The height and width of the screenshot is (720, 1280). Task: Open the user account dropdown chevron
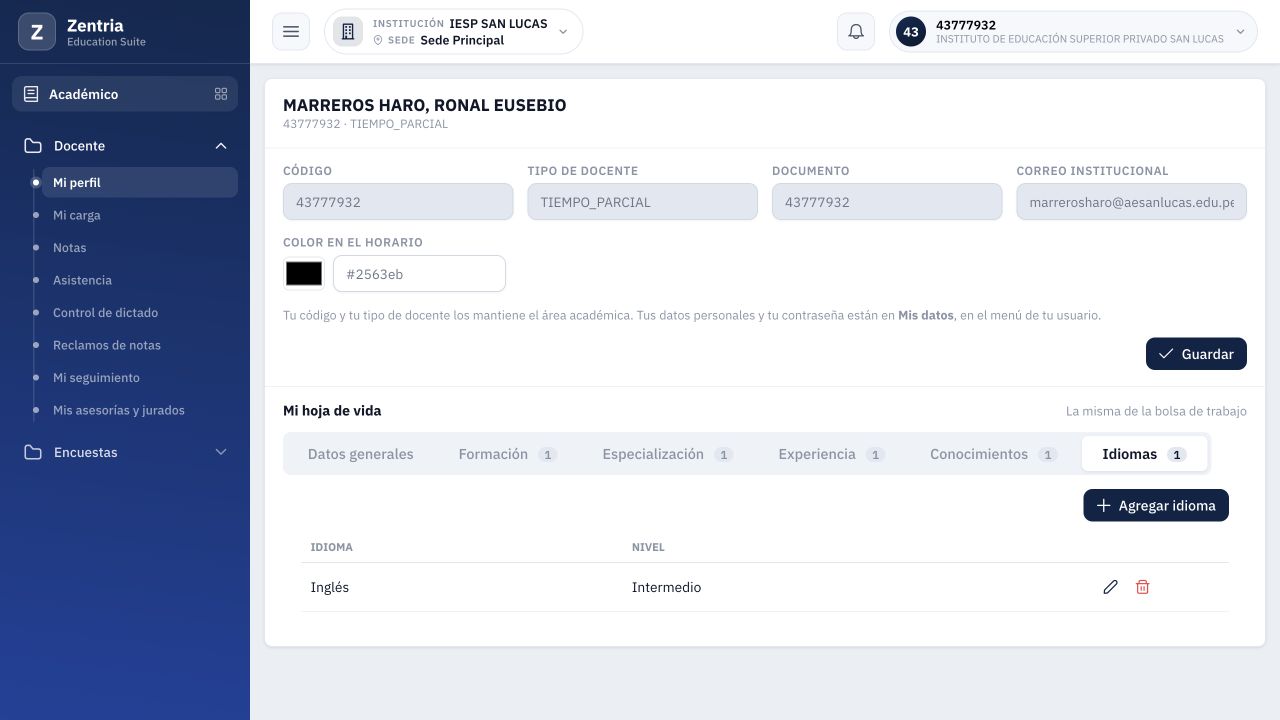tap(1241, 32)
